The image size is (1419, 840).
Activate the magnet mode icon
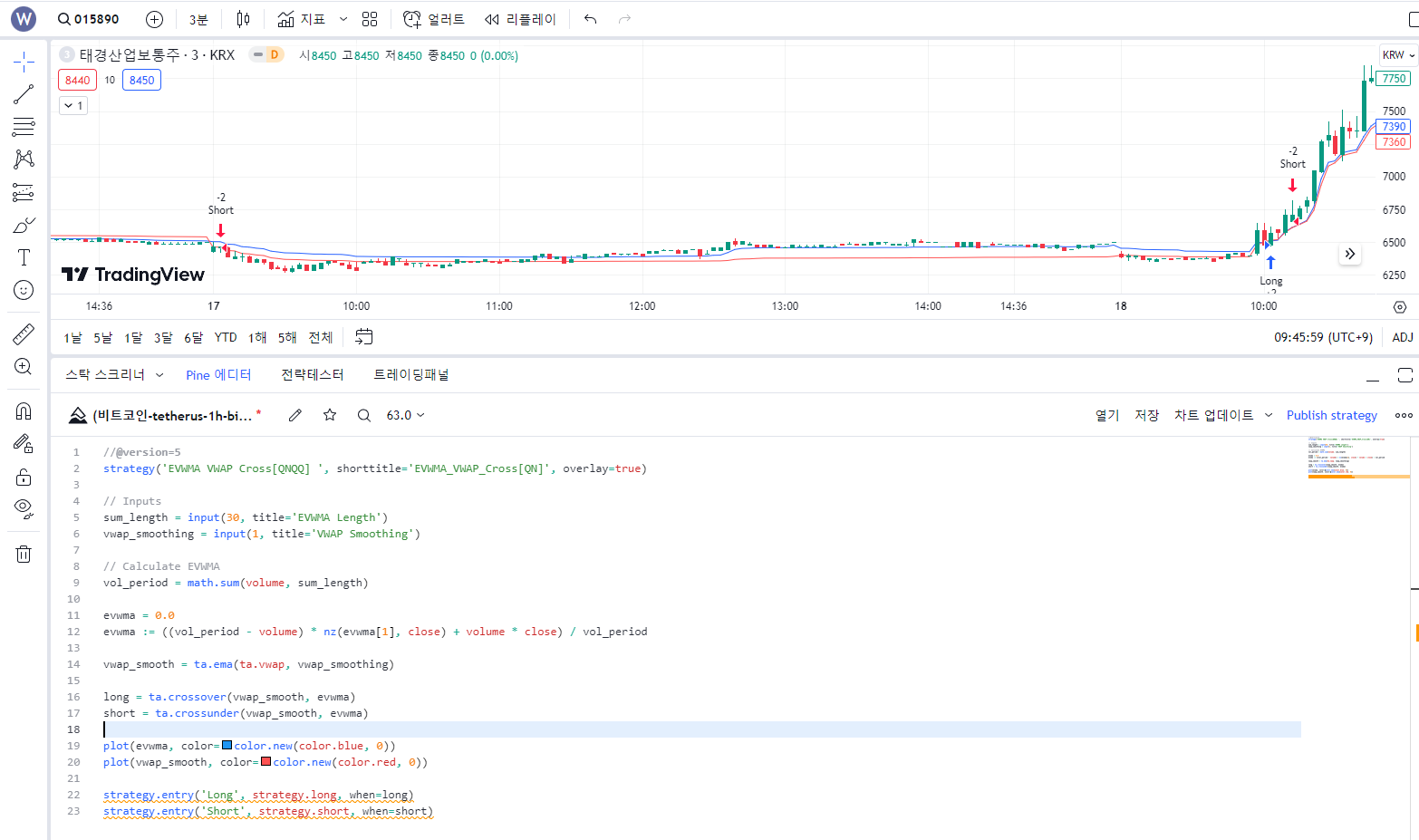(x=24, y=410)
